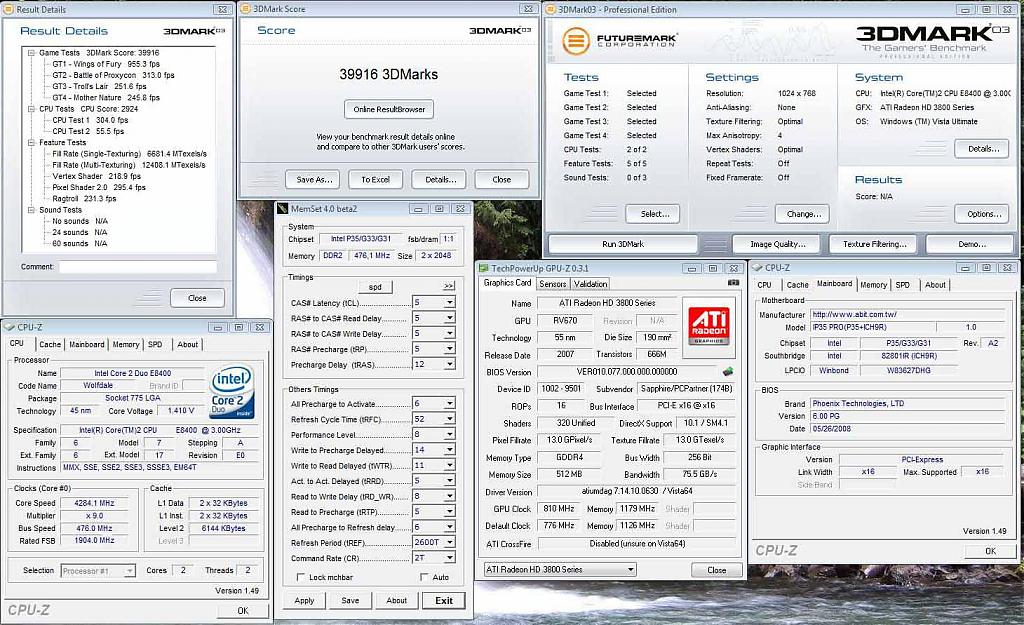The height and width of the screenshot is (625, 1024).
Task: Click the Comment field in Result Details
Action: pyautogui.click(x=138, y=266)
